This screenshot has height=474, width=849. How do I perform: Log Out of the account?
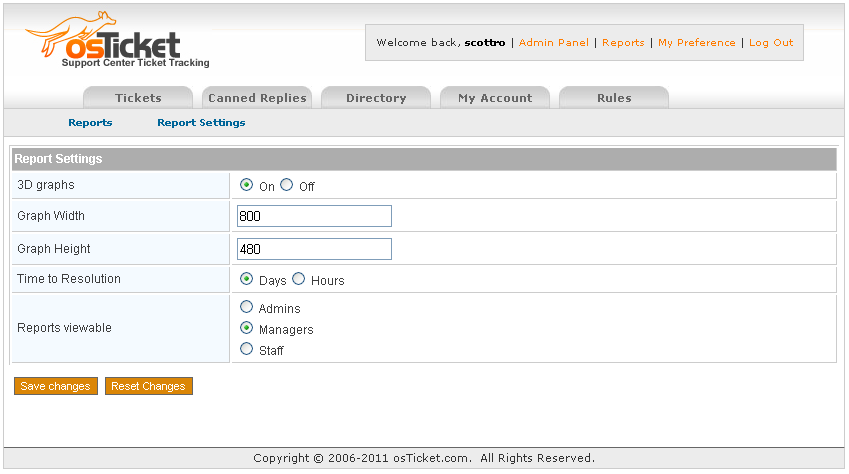pyautogui.click(x=771, y=43)
